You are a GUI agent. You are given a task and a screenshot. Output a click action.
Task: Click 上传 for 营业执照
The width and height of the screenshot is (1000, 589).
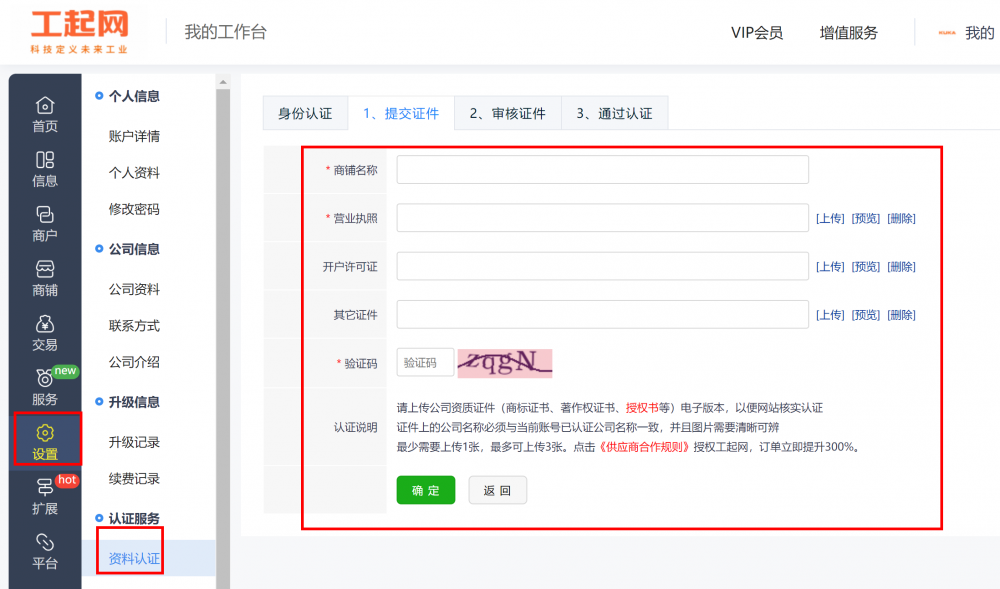pyautogui.click(x=830, y=219)
